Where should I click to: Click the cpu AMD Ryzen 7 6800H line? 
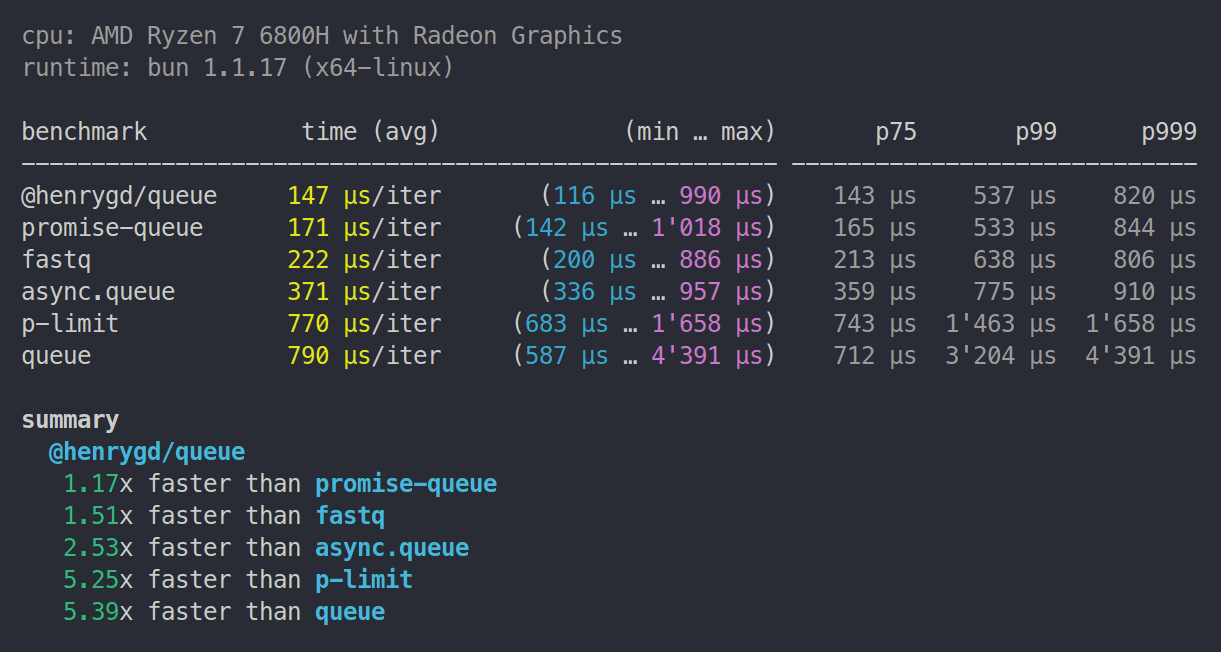tap(322, 36)
